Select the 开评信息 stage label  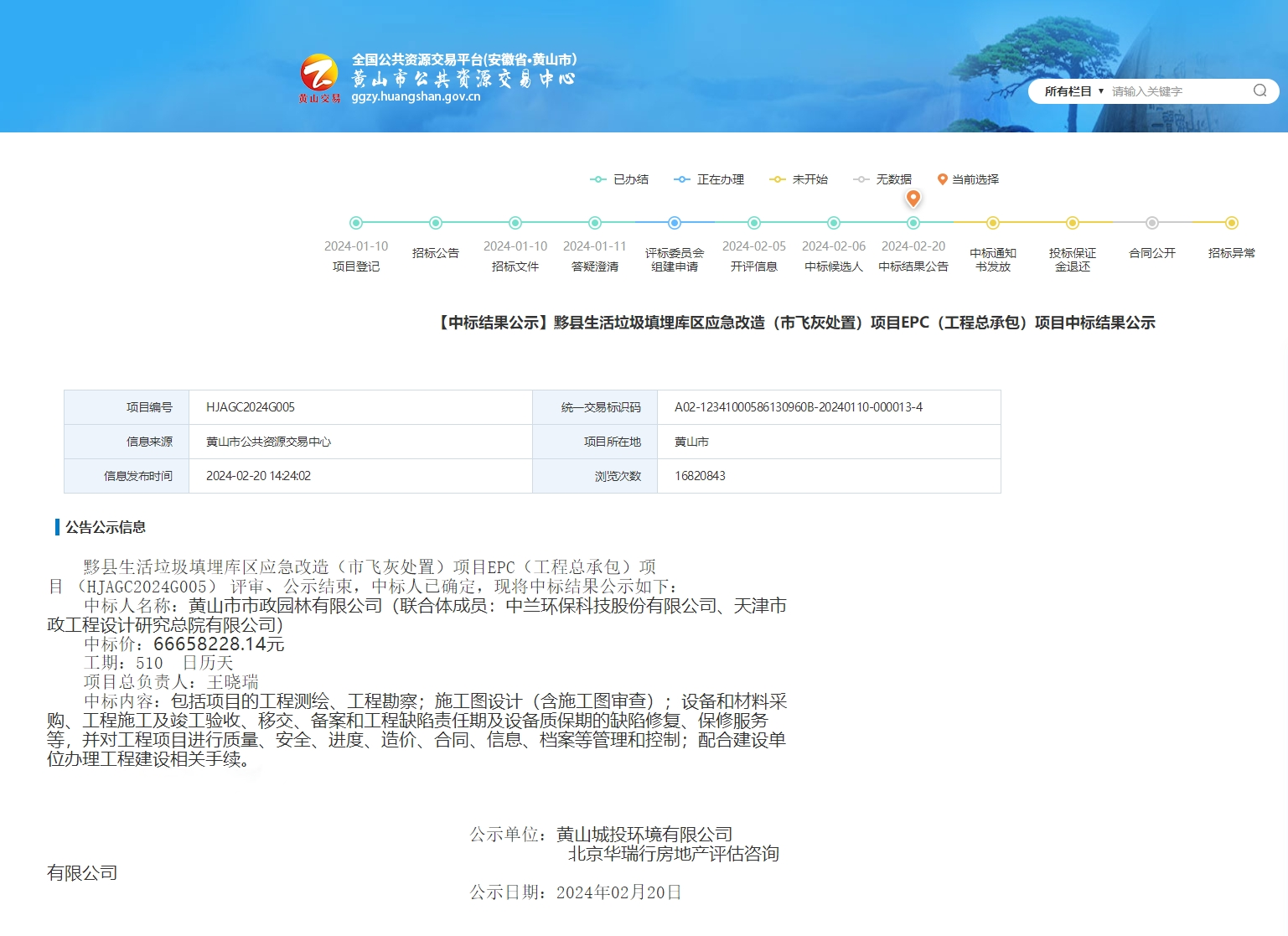(753, 265)
